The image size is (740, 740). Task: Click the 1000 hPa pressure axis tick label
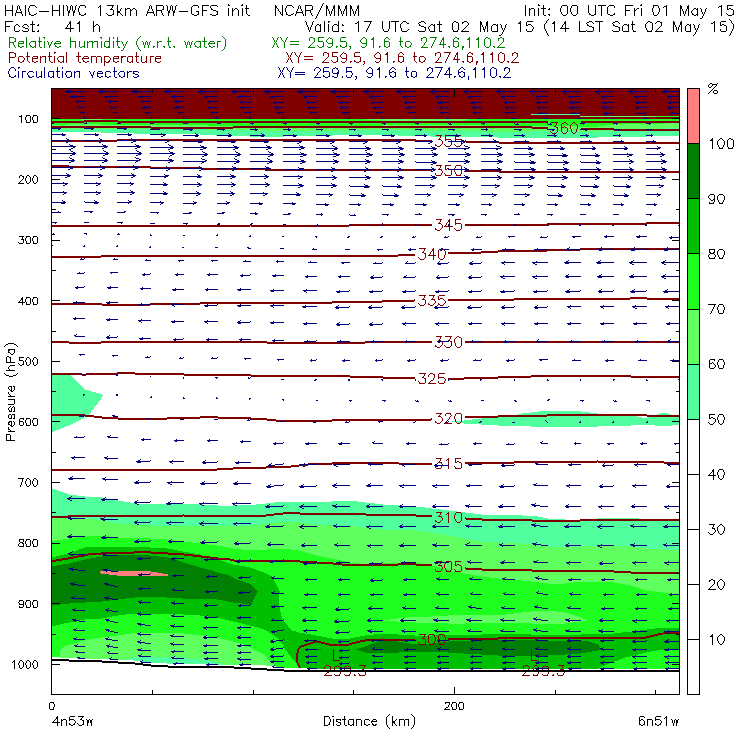coord(24,664)
